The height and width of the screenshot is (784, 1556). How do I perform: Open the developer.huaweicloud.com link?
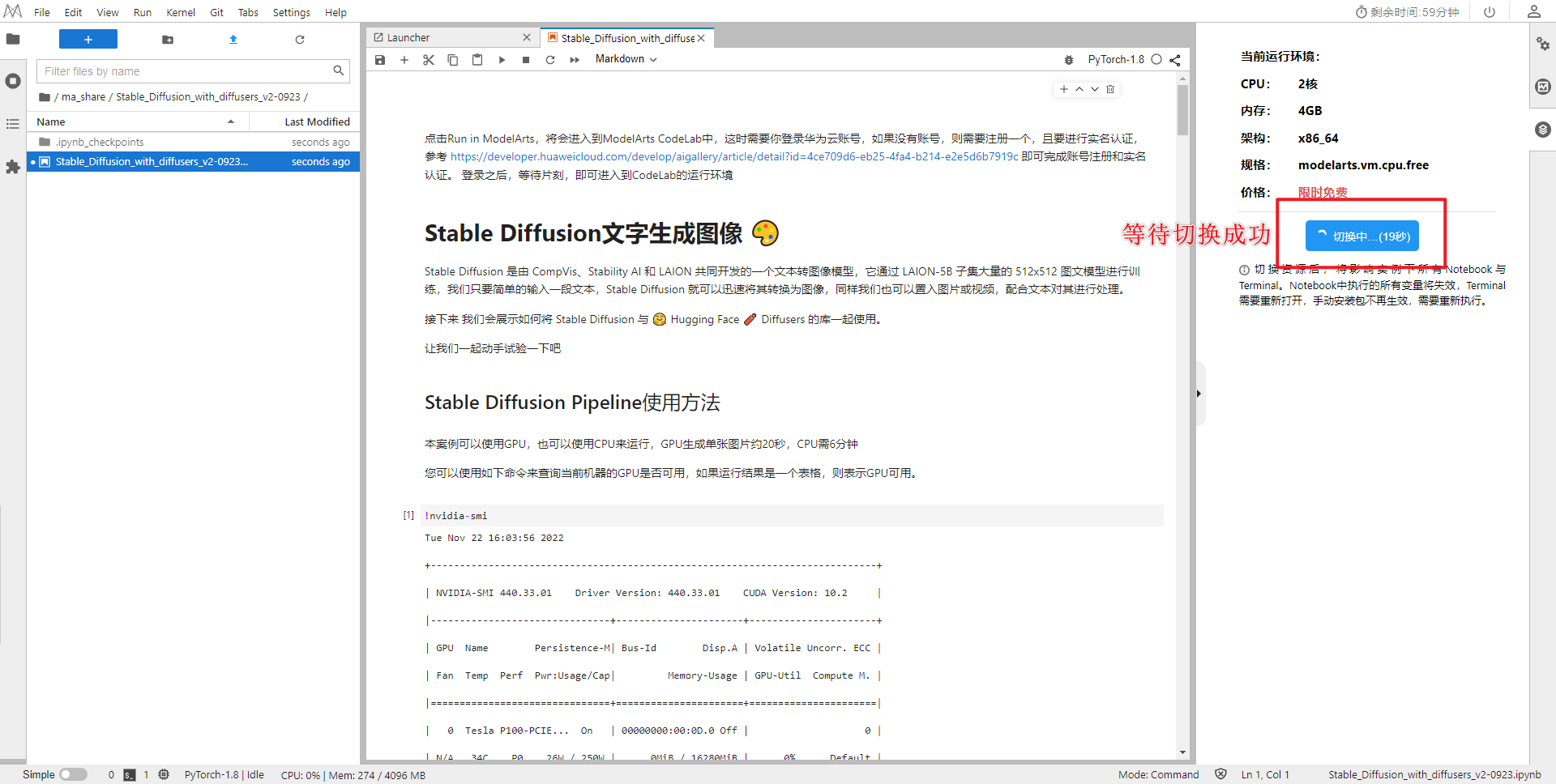[x=734, y=156]
